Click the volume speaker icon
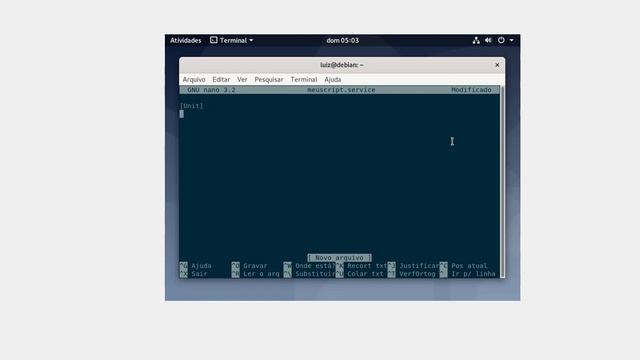 tap(488, 40)
